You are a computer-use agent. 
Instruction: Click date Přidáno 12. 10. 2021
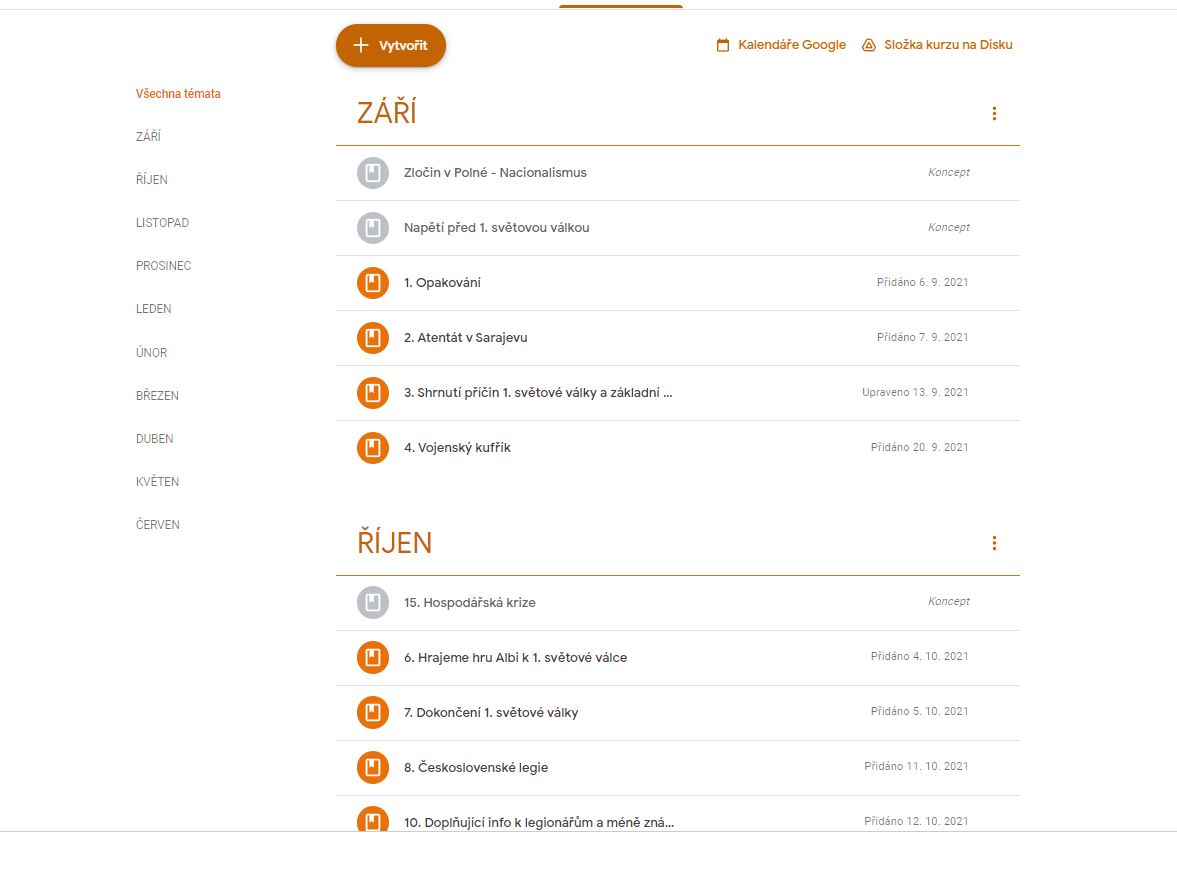coord(917,821)
